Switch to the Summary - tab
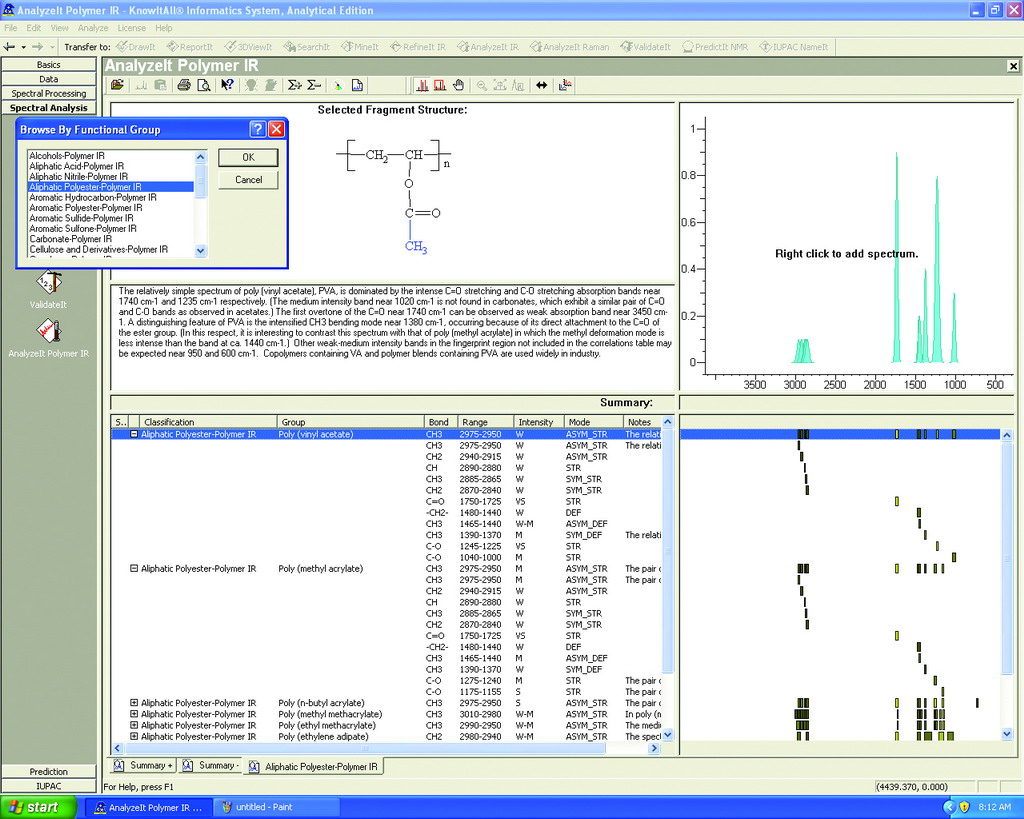This screenshot has height=819, width=1024. [212, 765]
